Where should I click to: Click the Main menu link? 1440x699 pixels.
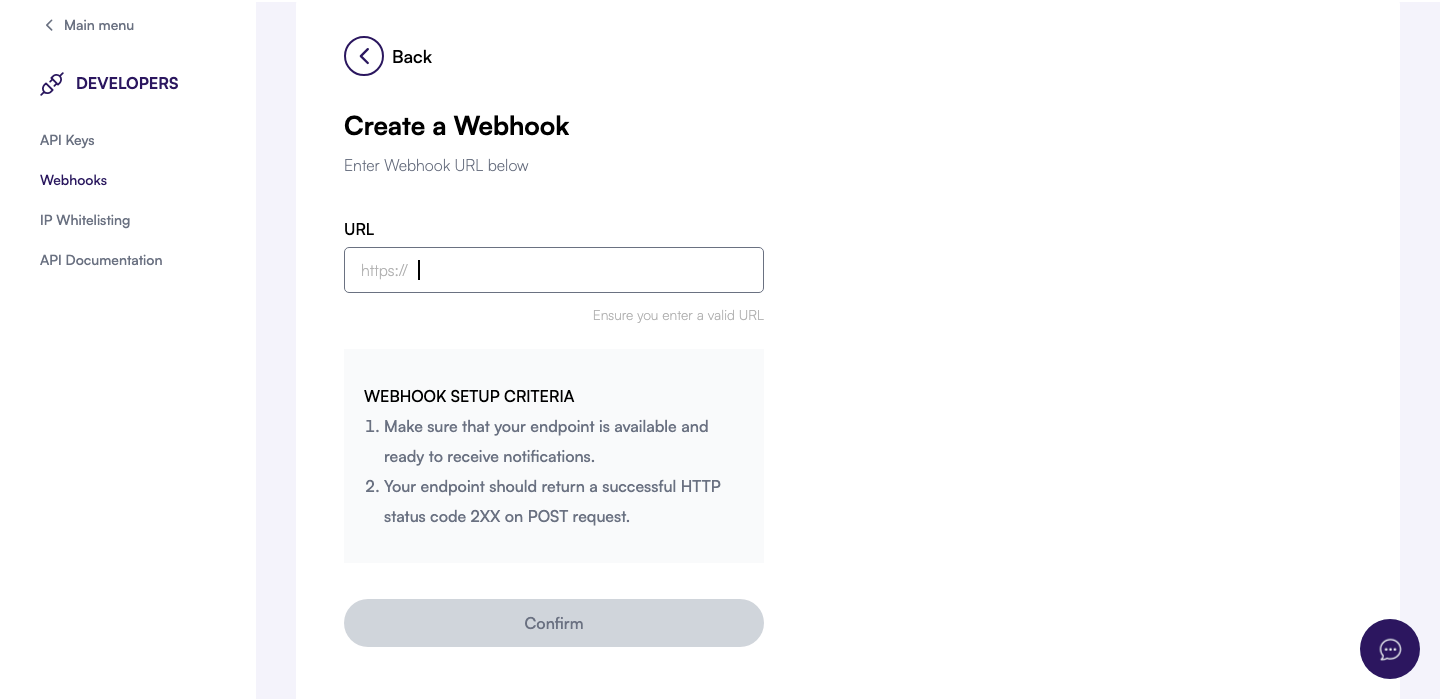click(x=98, y=25)
